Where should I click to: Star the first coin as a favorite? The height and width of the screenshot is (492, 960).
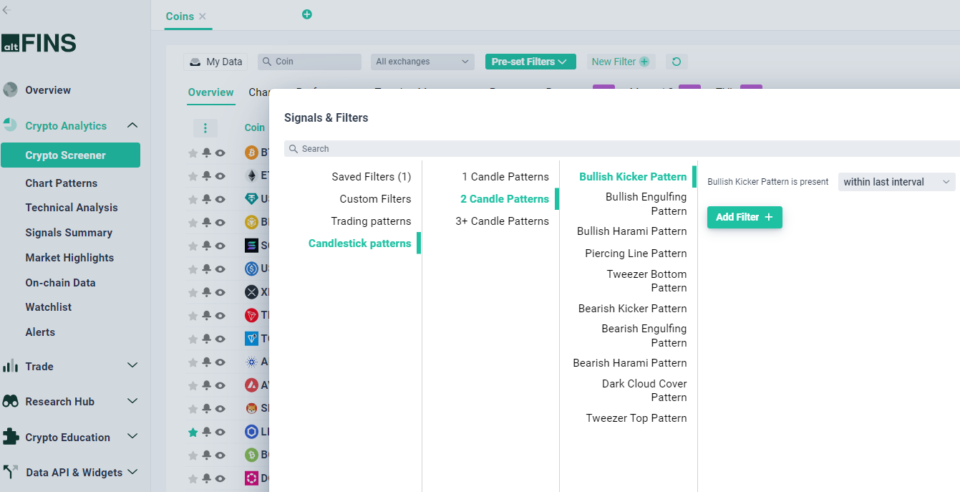pyautogui.click(x=194, y=153)
